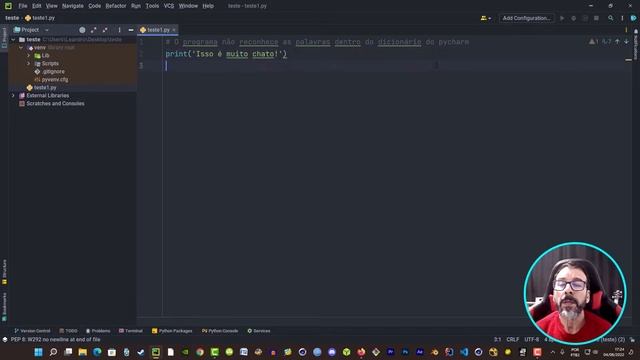The image size is (640, 360).
Task: Open the Navigate menu
Action: click(73, 6)
